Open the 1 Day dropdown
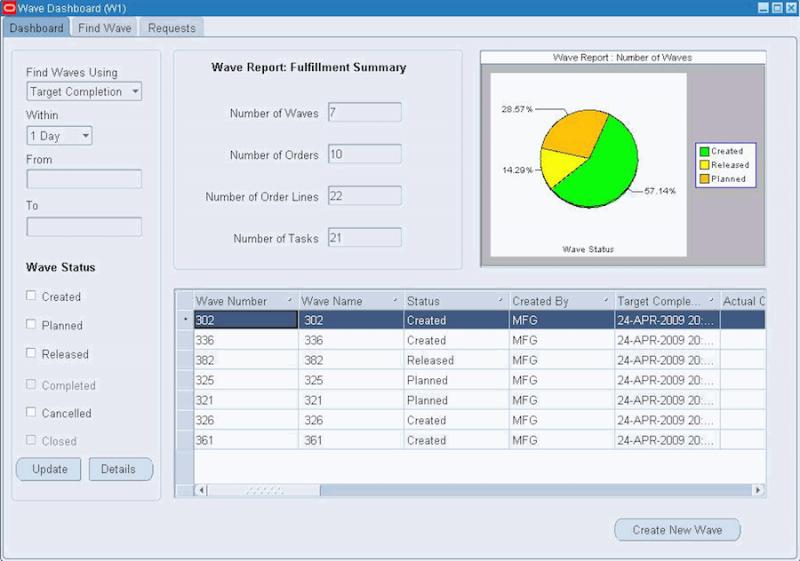This screenshot has width=800, height=561. pos(59,136)
